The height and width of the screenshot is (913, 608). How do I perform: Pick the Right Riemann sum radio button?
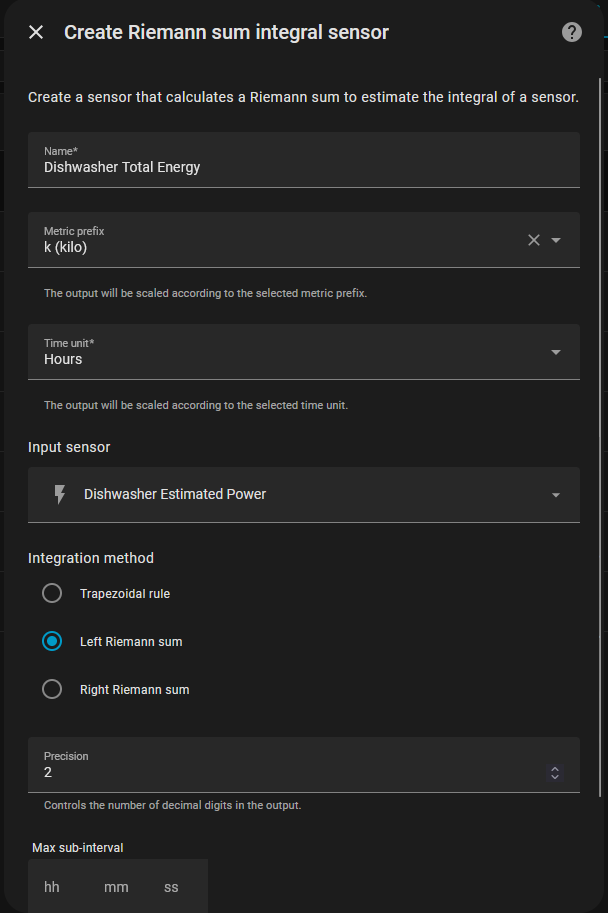(x=52, y=690)
